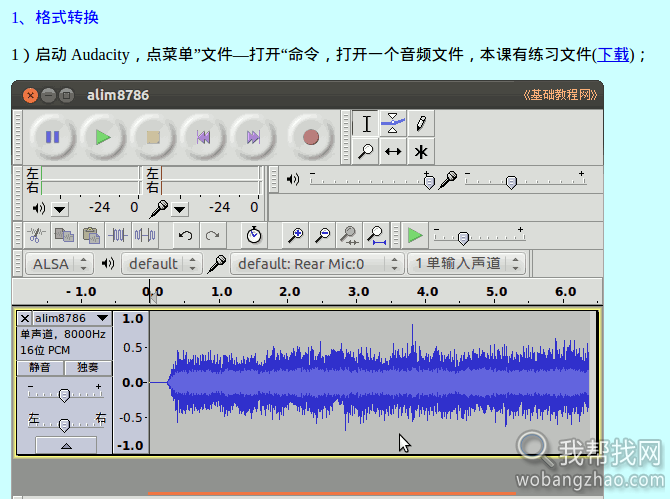Open the default: Rear Mic:0 input dropdown
Image resolution: width=670 pixels, height=499 pixels.
tap(317, 264)
